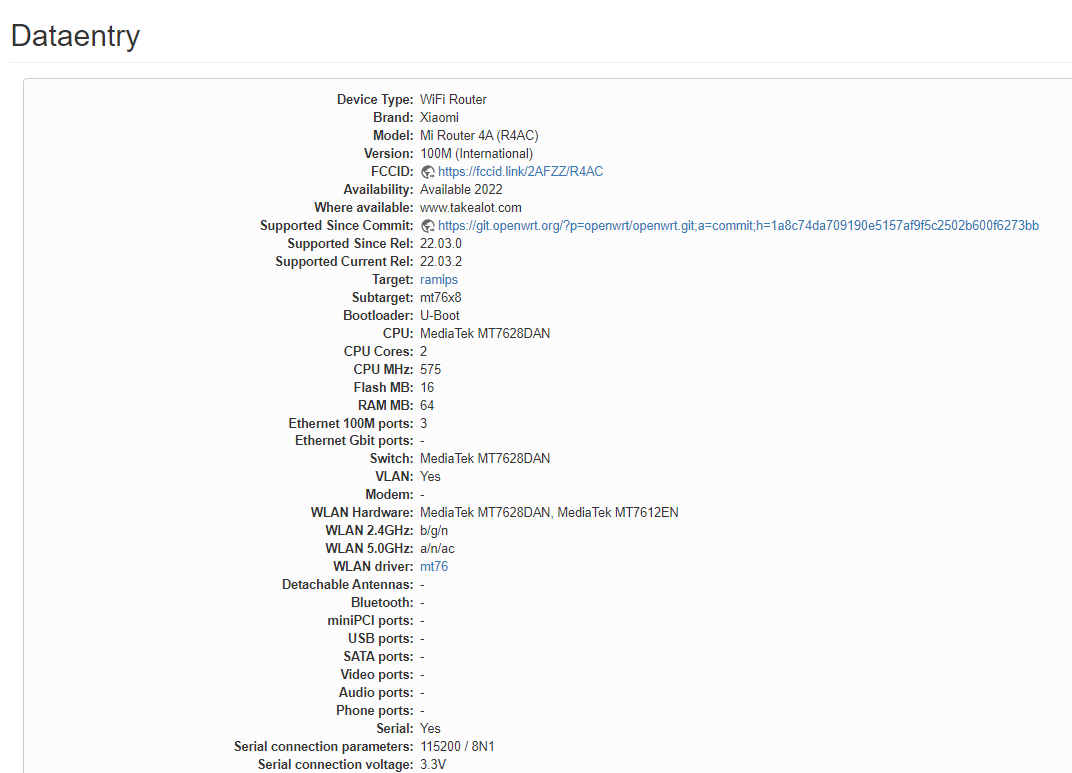Click the Detachable Antennas label
Image resolution: width=1072 pixels, height=773 pixels.
click(347, 584)
